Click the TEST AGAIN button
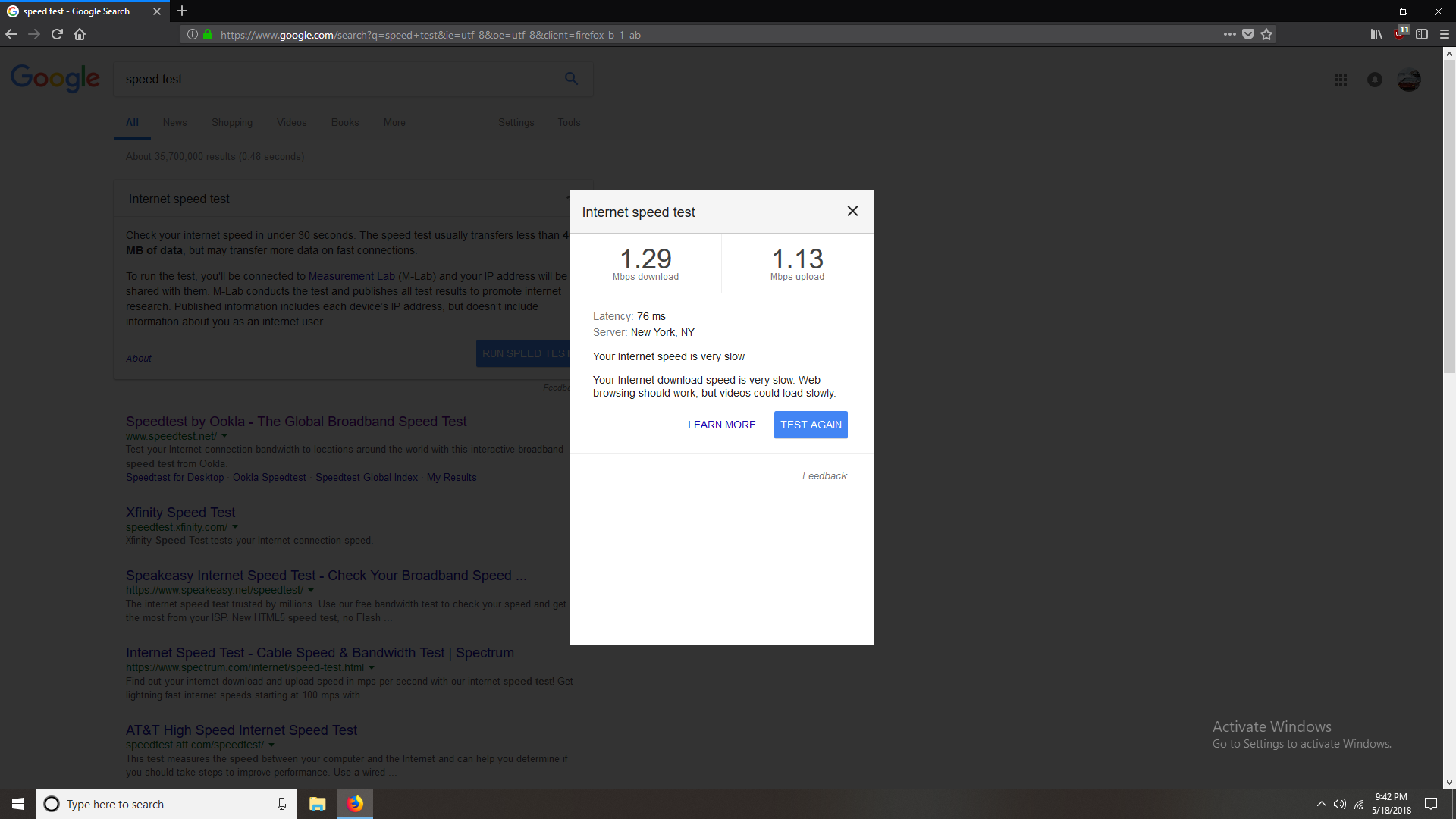Image resolution: width=1456 pixels, height=819 pixels. pyautogui.click(x=811, y=425)
